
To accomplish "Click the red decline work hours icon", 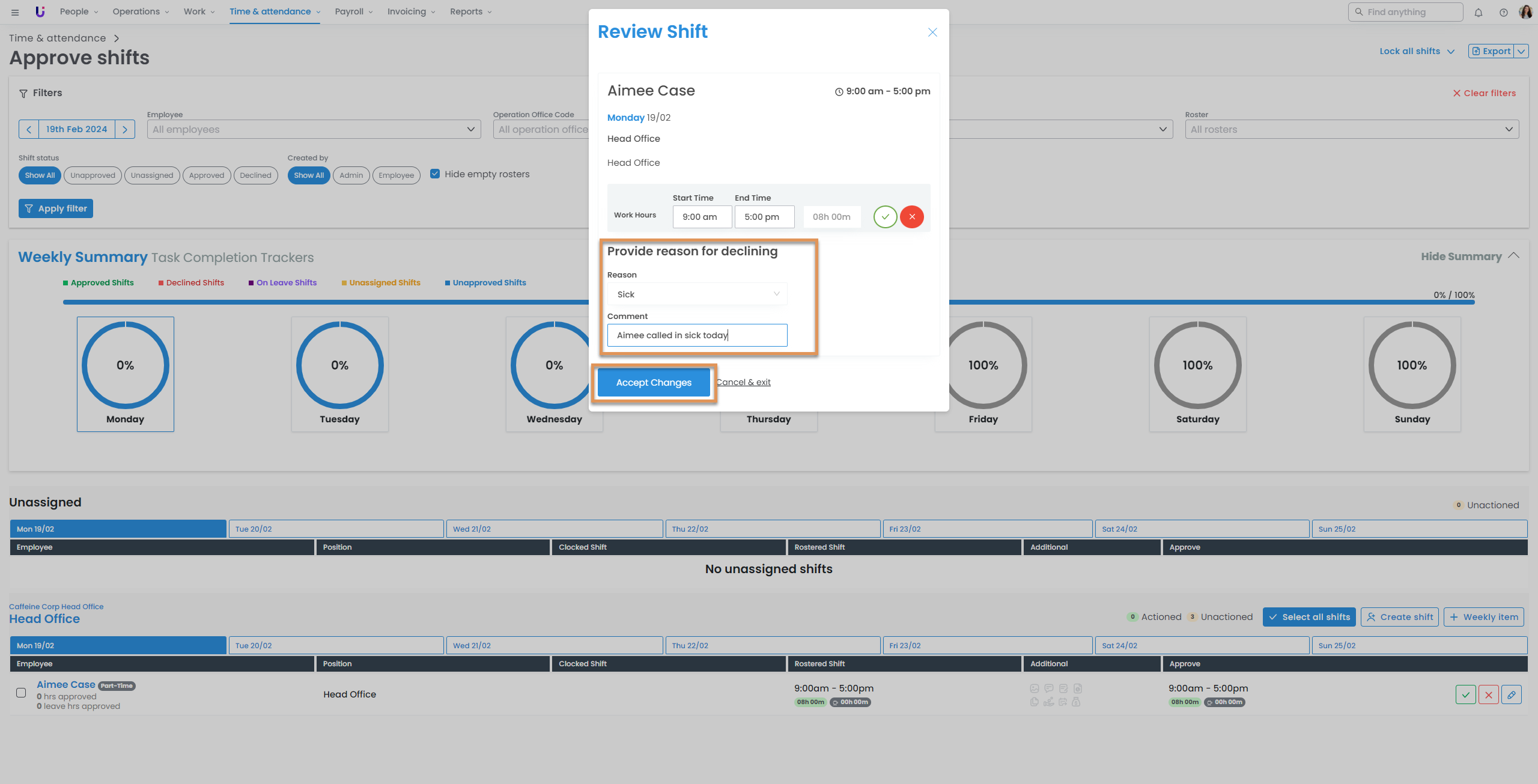I will [x=911, y=217].
